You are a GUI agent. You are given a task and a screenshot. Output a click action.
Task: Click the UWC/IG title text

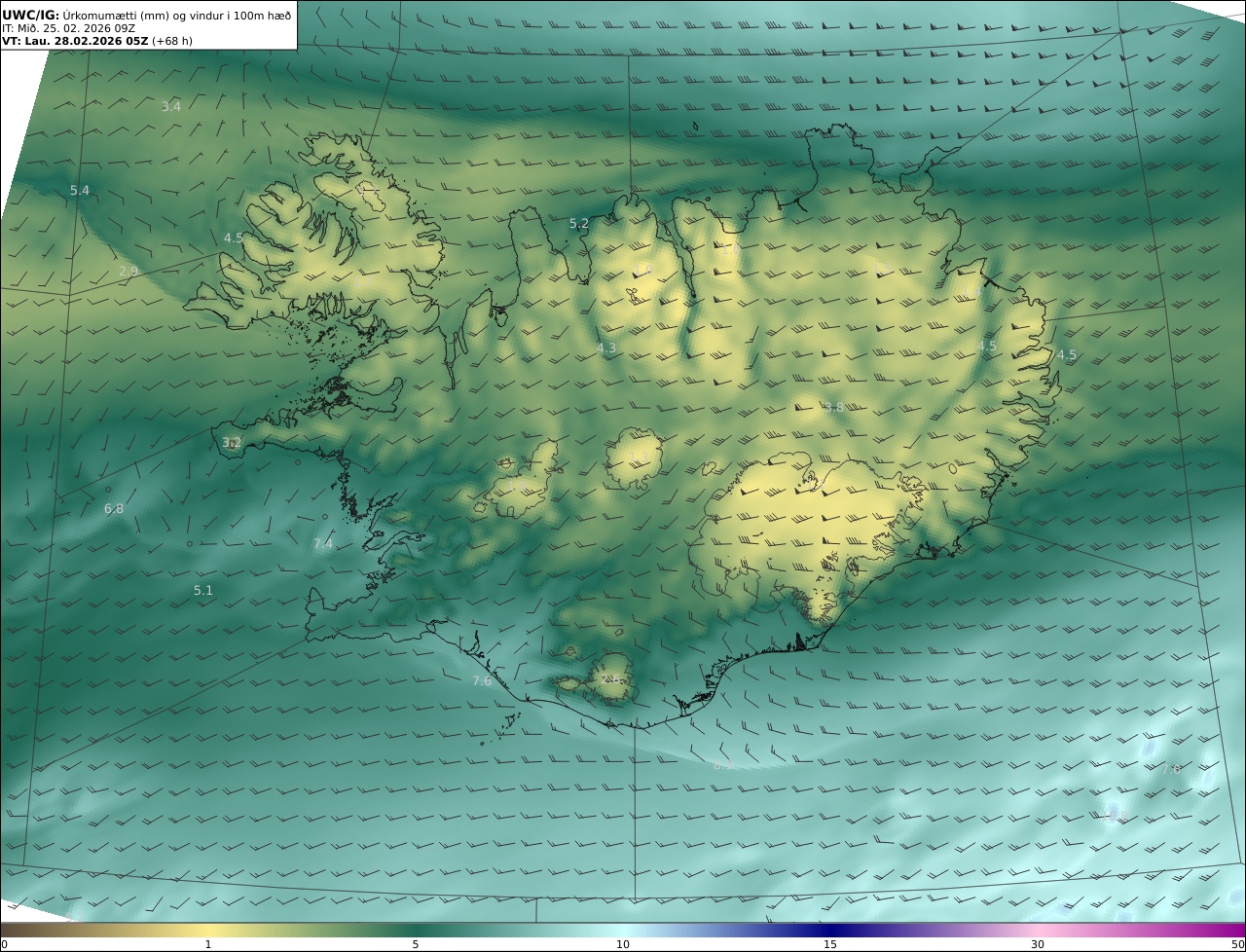(31, 15)
